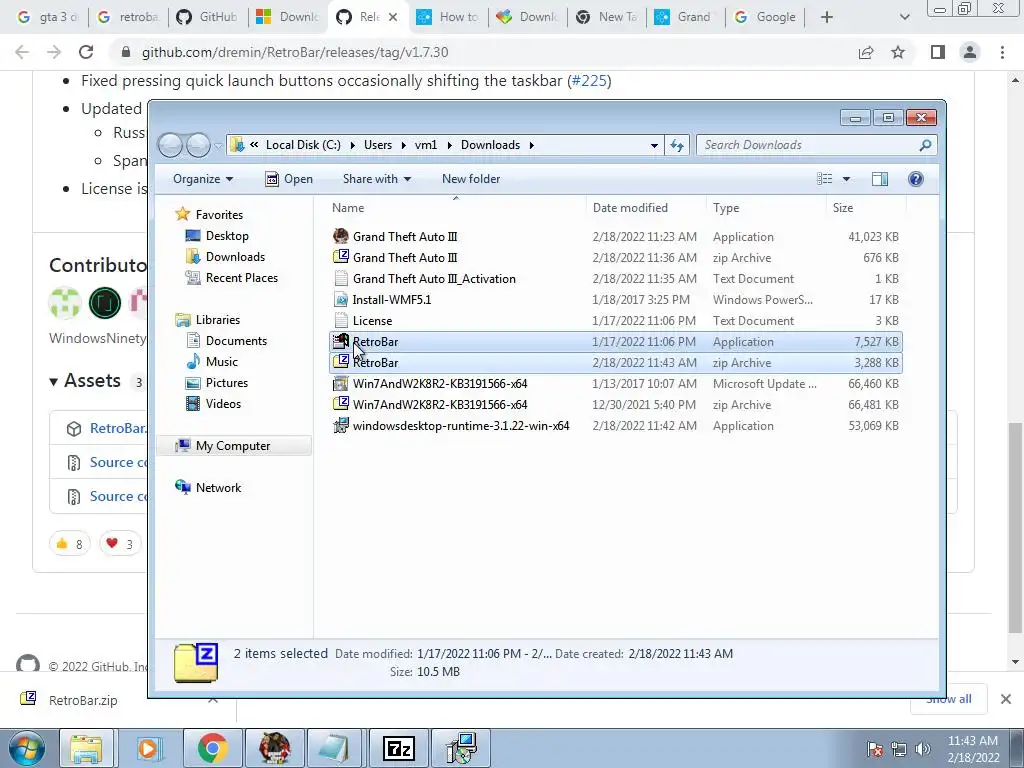Click the Open toolbar button
The width and height of the screenshot is (1024, 768).
(289, 179)
